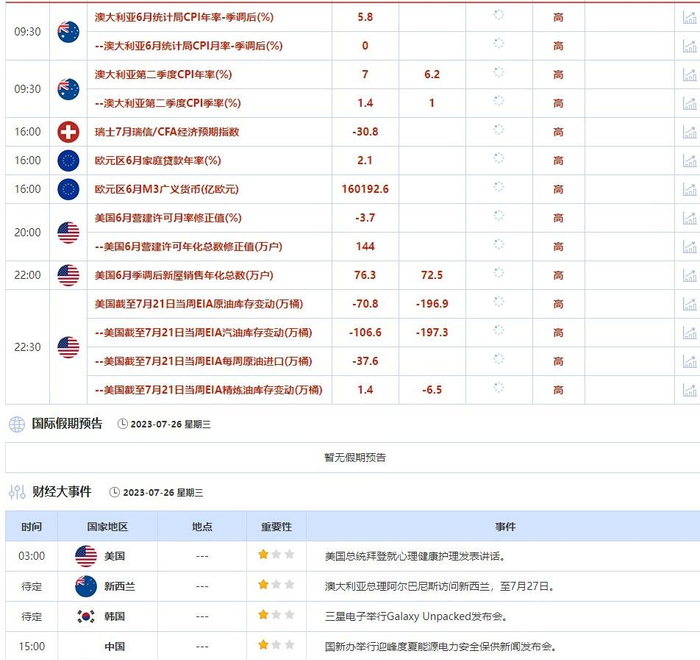Open chart icon for 澳大利亚第二季度CPI年率 row
Image resolution: width=700 pixels, height=660 pixels.
(x=690, y=75)
